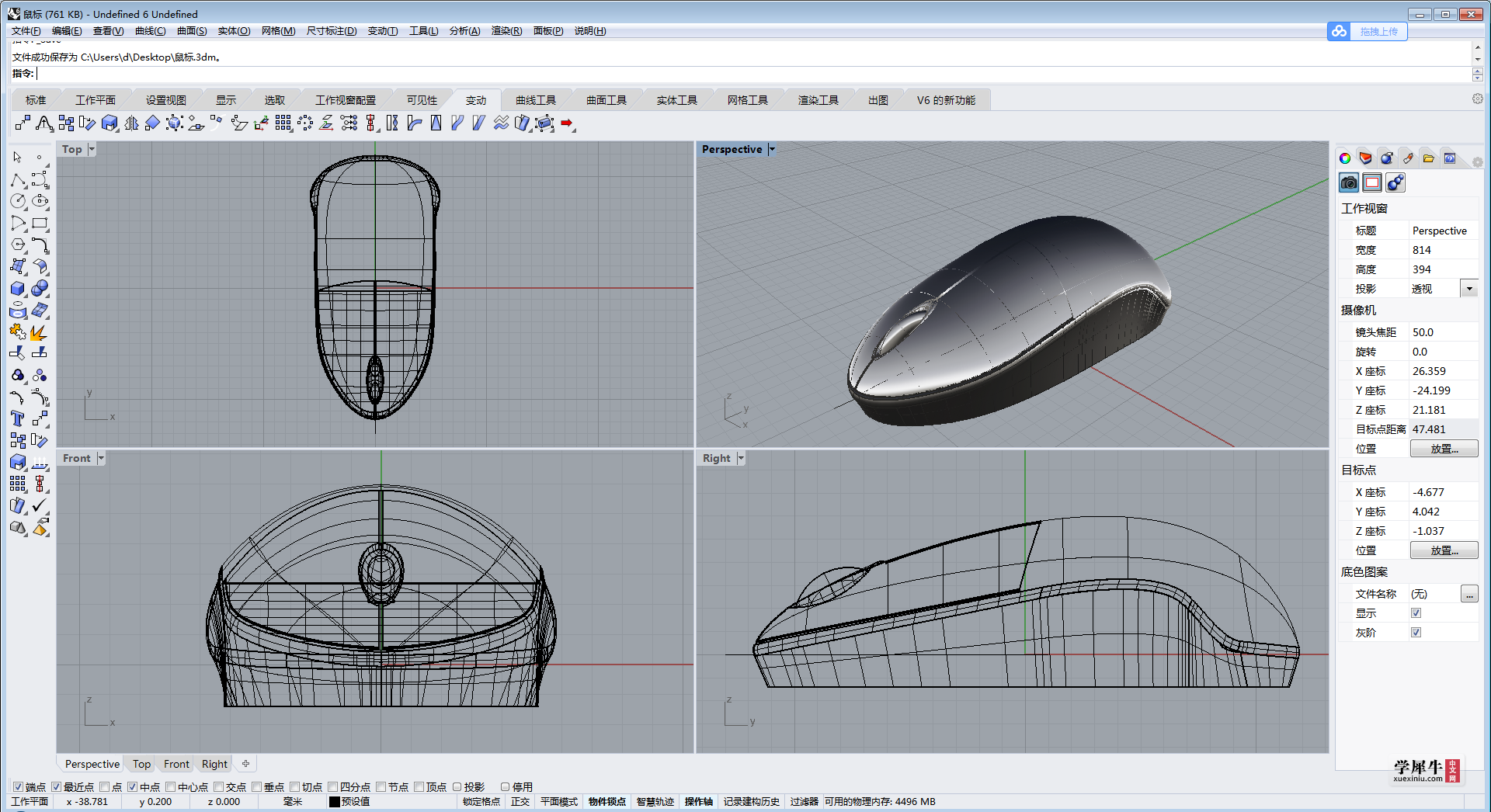The height and width of the screenshot is (812, 1491).
Task: Open the 文件(F) menu
Action: [x=26, y=31]
